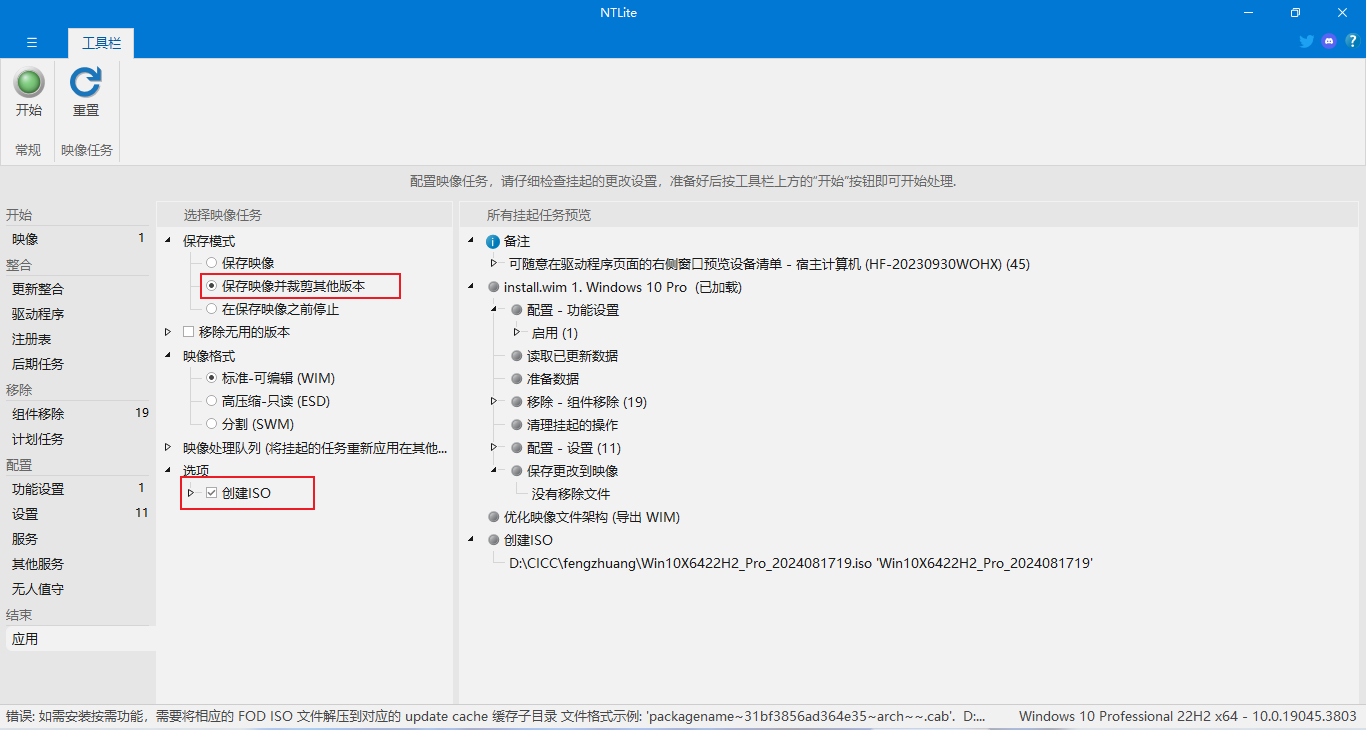Expand 移除 - 组件移除 (19) node
This screenshot has height=730, width=1366.
(494, 402)
